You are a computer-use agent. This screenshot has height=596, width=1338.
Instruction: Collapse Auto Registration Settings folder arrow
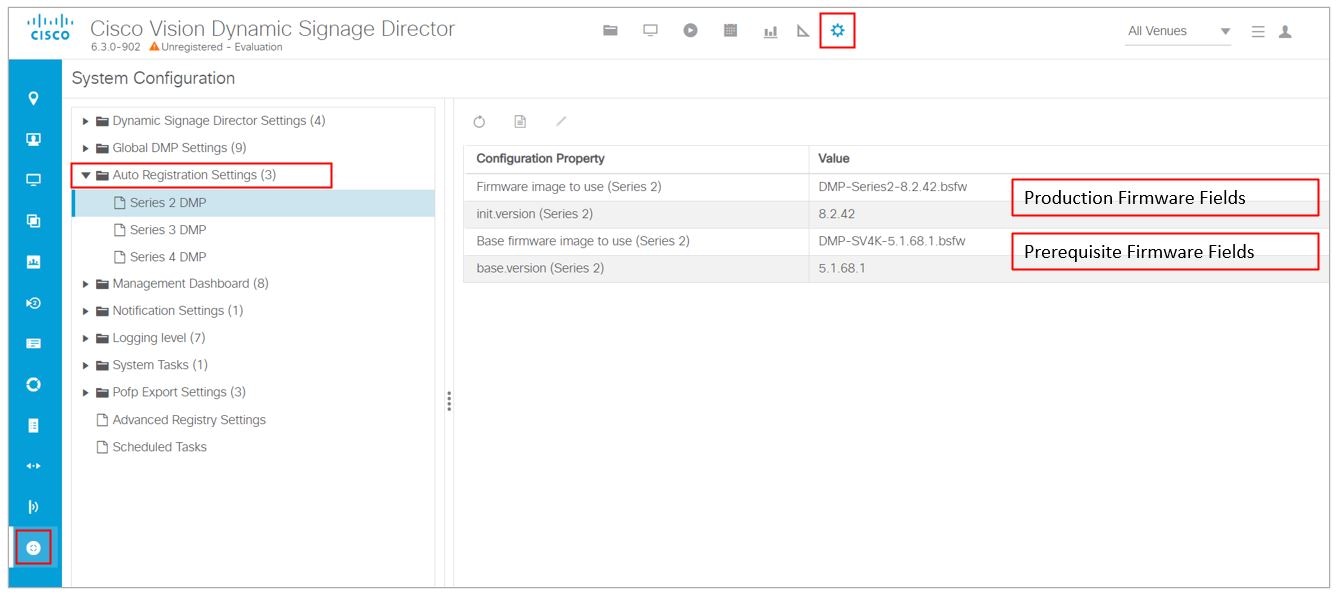coord(86,175)
